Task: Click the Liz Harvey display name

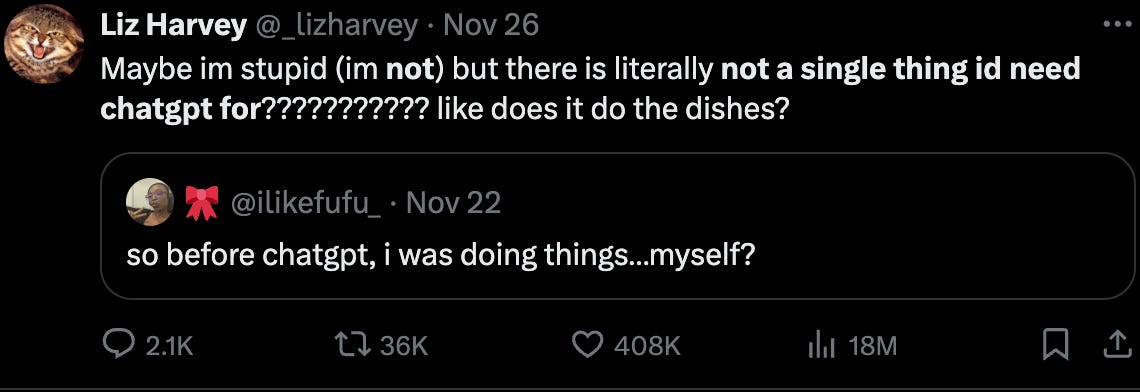Action: [x=173, y=26]
